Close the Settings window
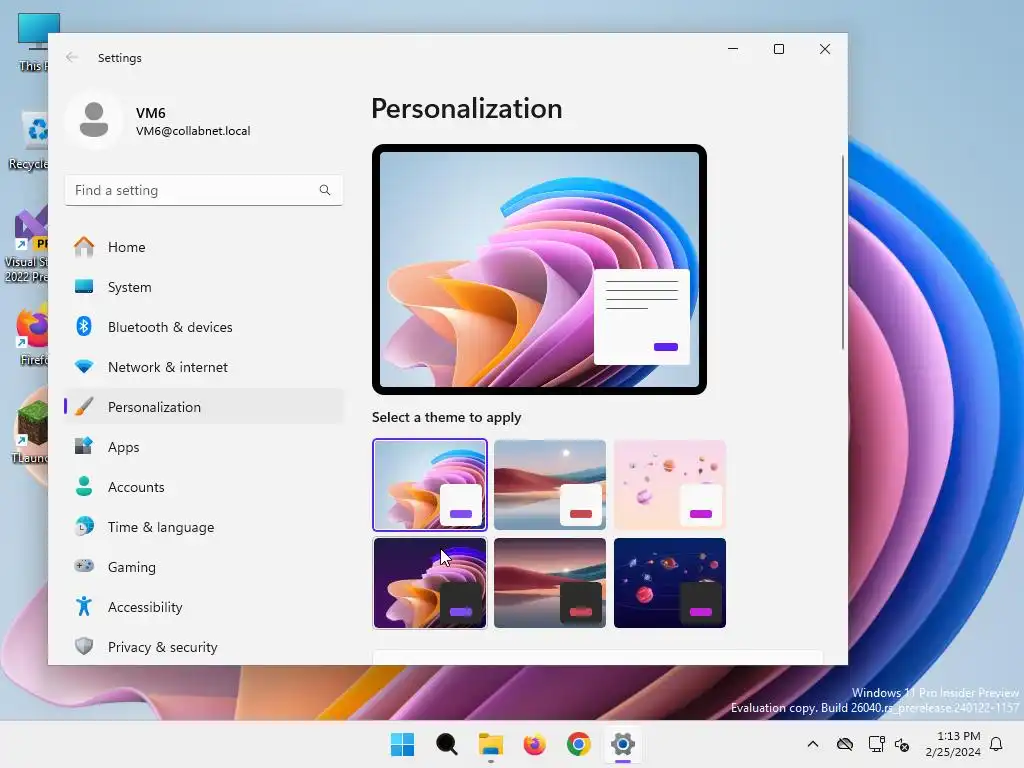1024x768 pixels. pos(825,49)
